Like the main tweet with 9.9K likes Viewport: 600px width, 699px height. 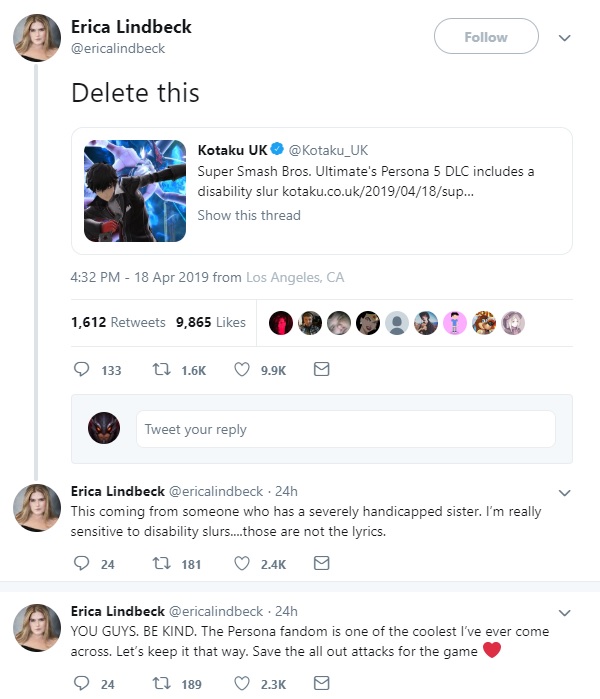tap(242, 370)
